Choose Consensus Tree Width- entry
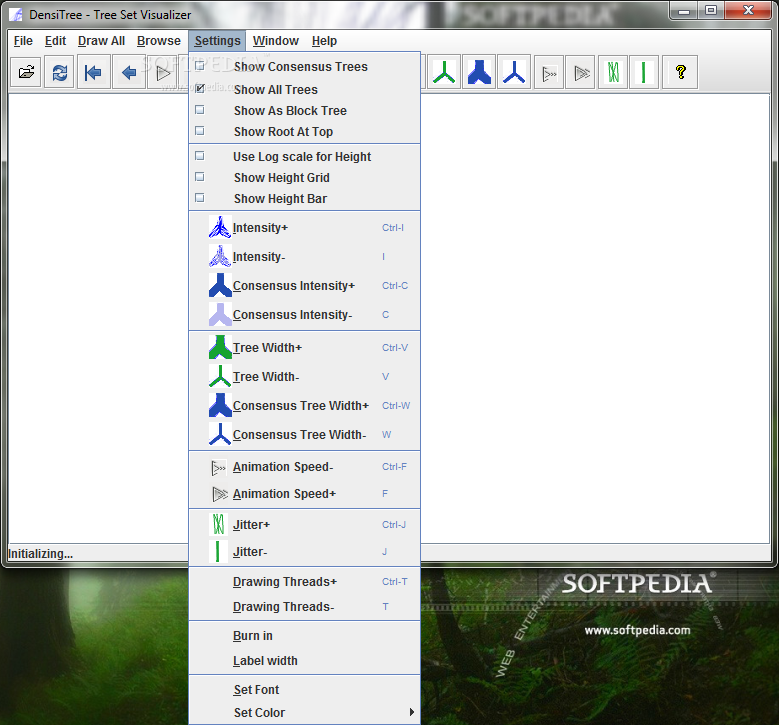This screenshot has height=725, width=779. [x=305, y=434]
